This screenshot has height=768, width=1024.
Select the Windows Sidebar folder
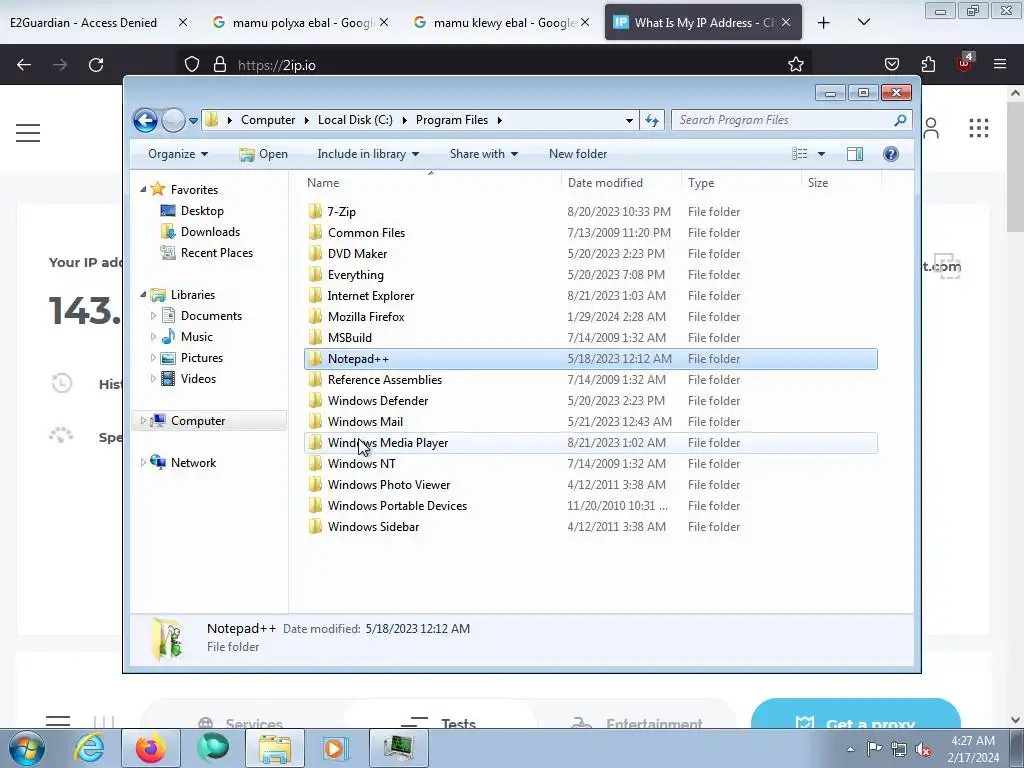[x=373, y=526]
